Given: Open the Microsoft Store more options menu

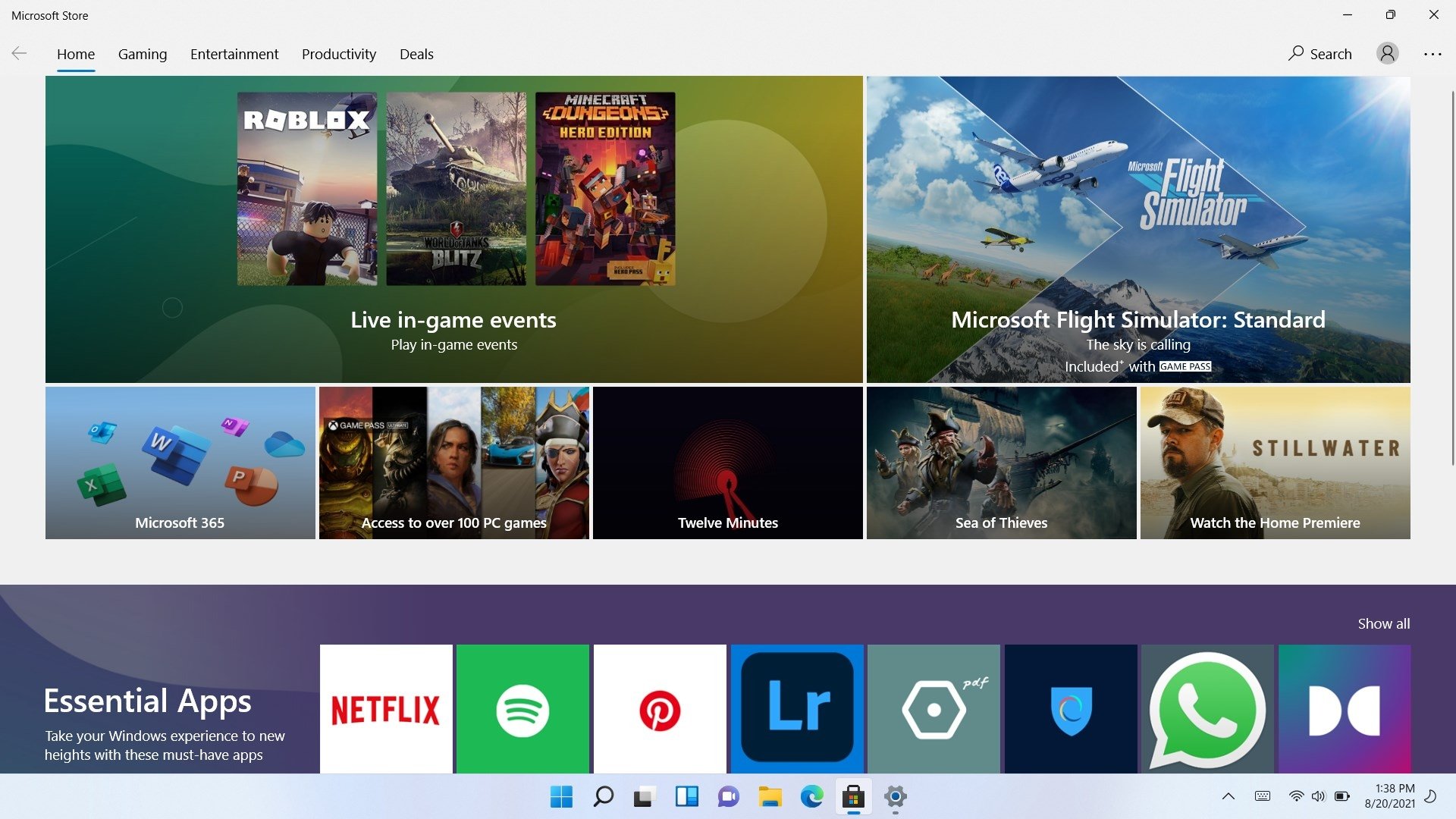Looking at the screenshot, I should [x=1432, y=54].
